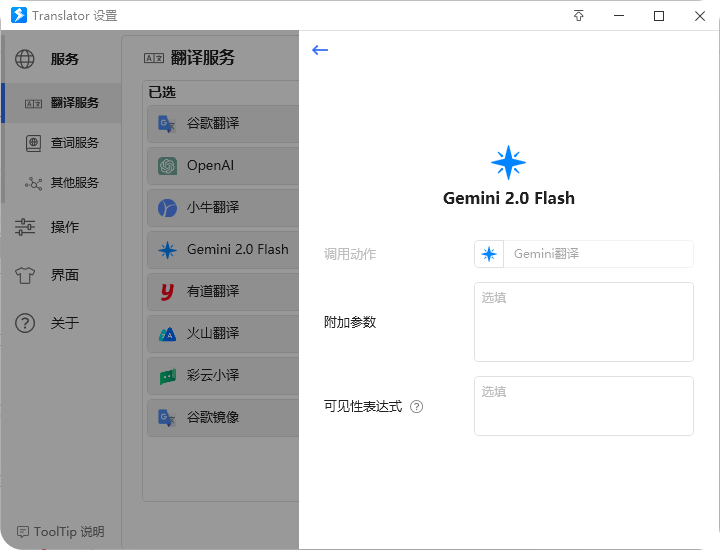Click the sidebar vertical scrollbar
The image size is (720, 550).
(3, 119)
